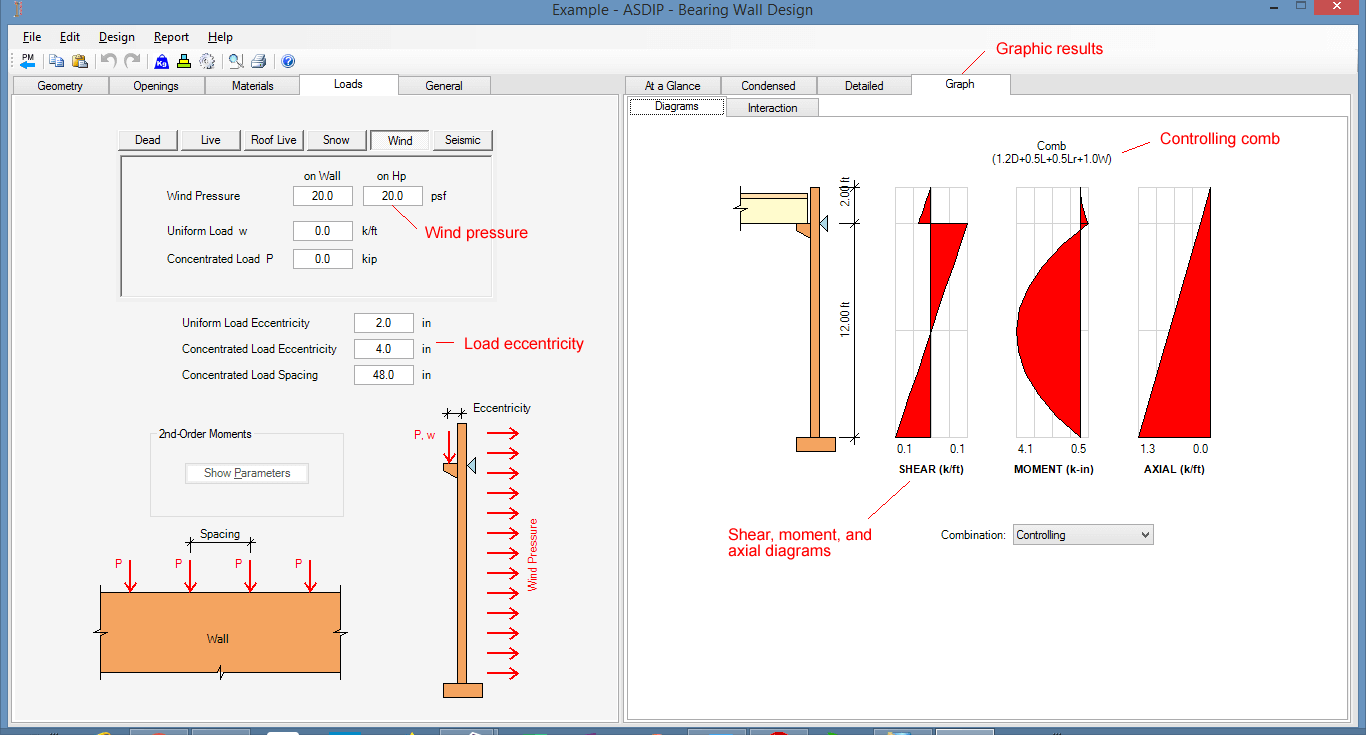
Task: Switch to the Interaction tab
Action: [x=772, y=108]
